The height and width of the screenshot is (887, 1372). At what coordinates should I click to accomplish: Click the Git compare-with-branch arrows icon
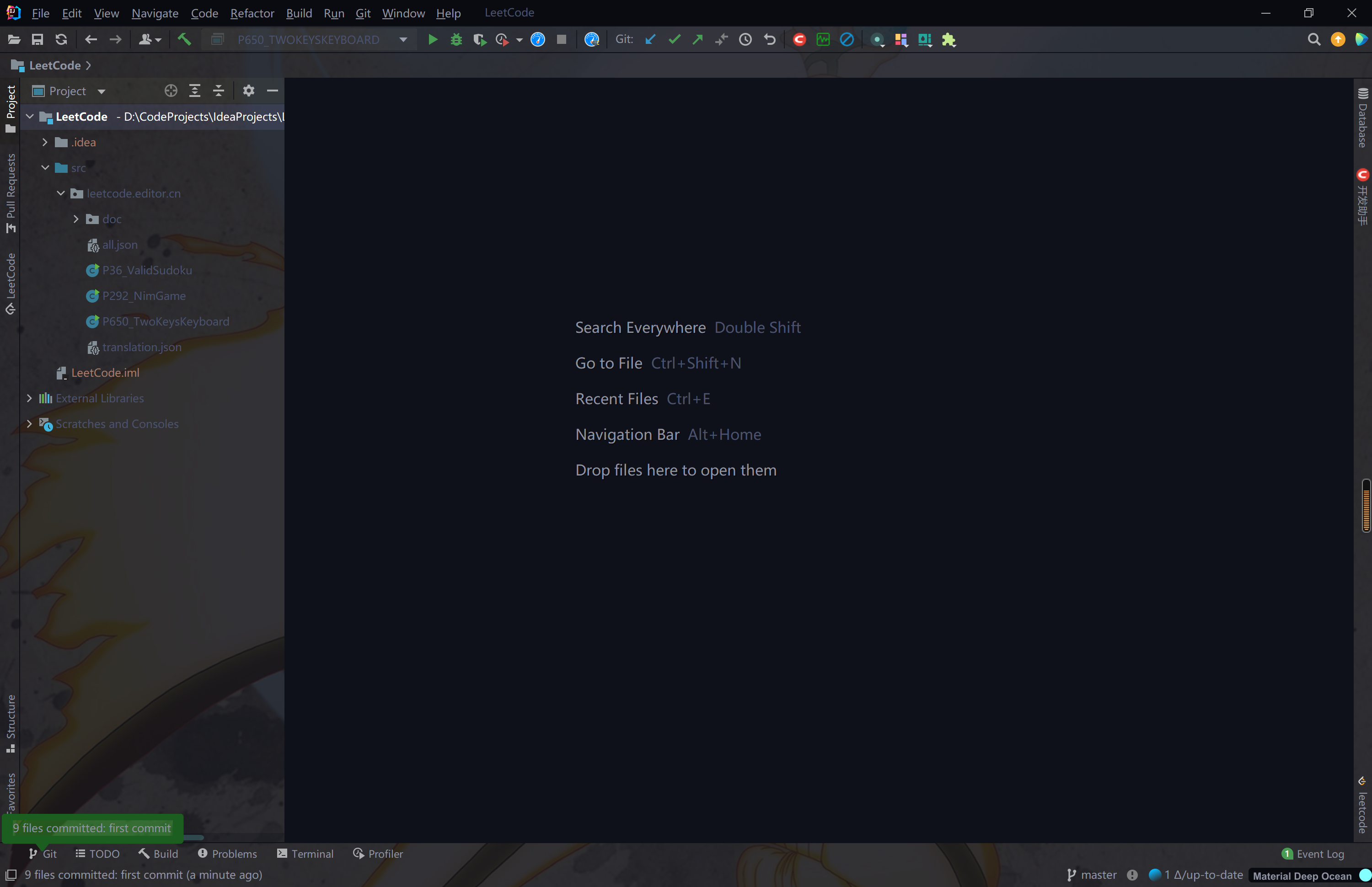721,39
